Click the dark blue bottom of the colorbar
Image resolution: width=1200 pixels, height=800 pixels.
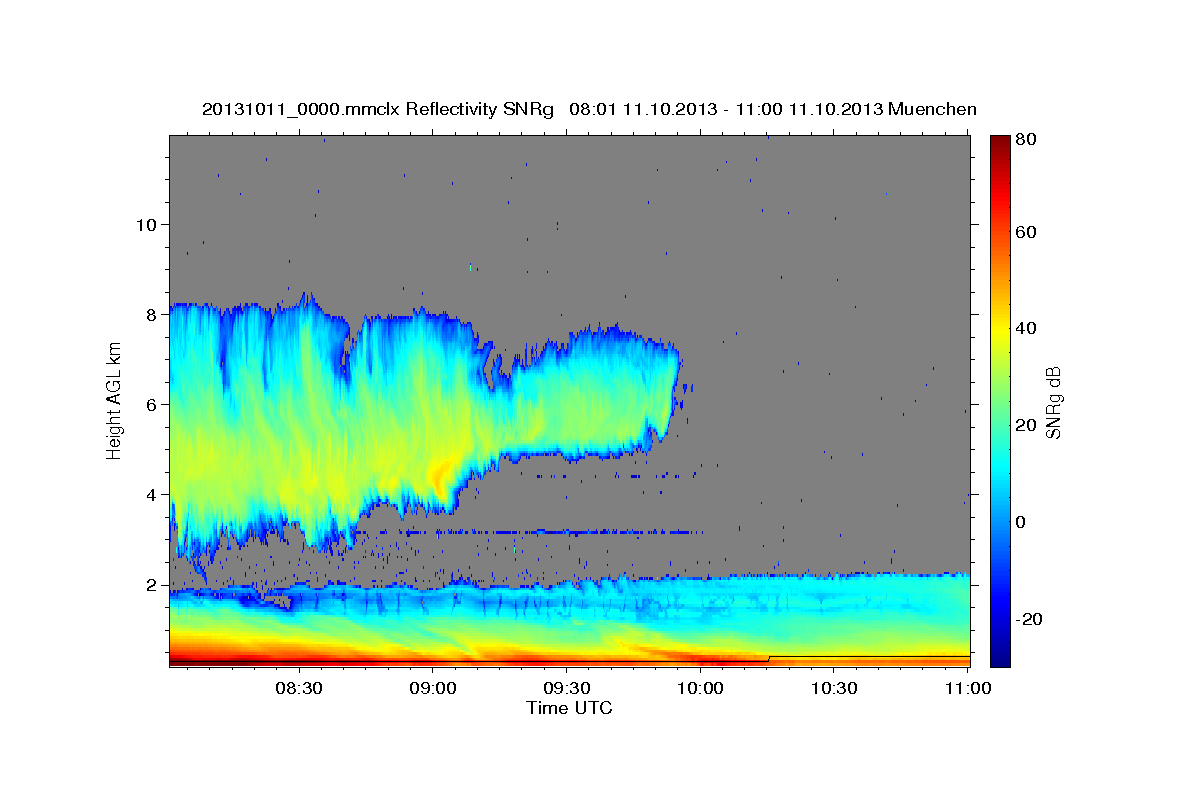(999, 655)
